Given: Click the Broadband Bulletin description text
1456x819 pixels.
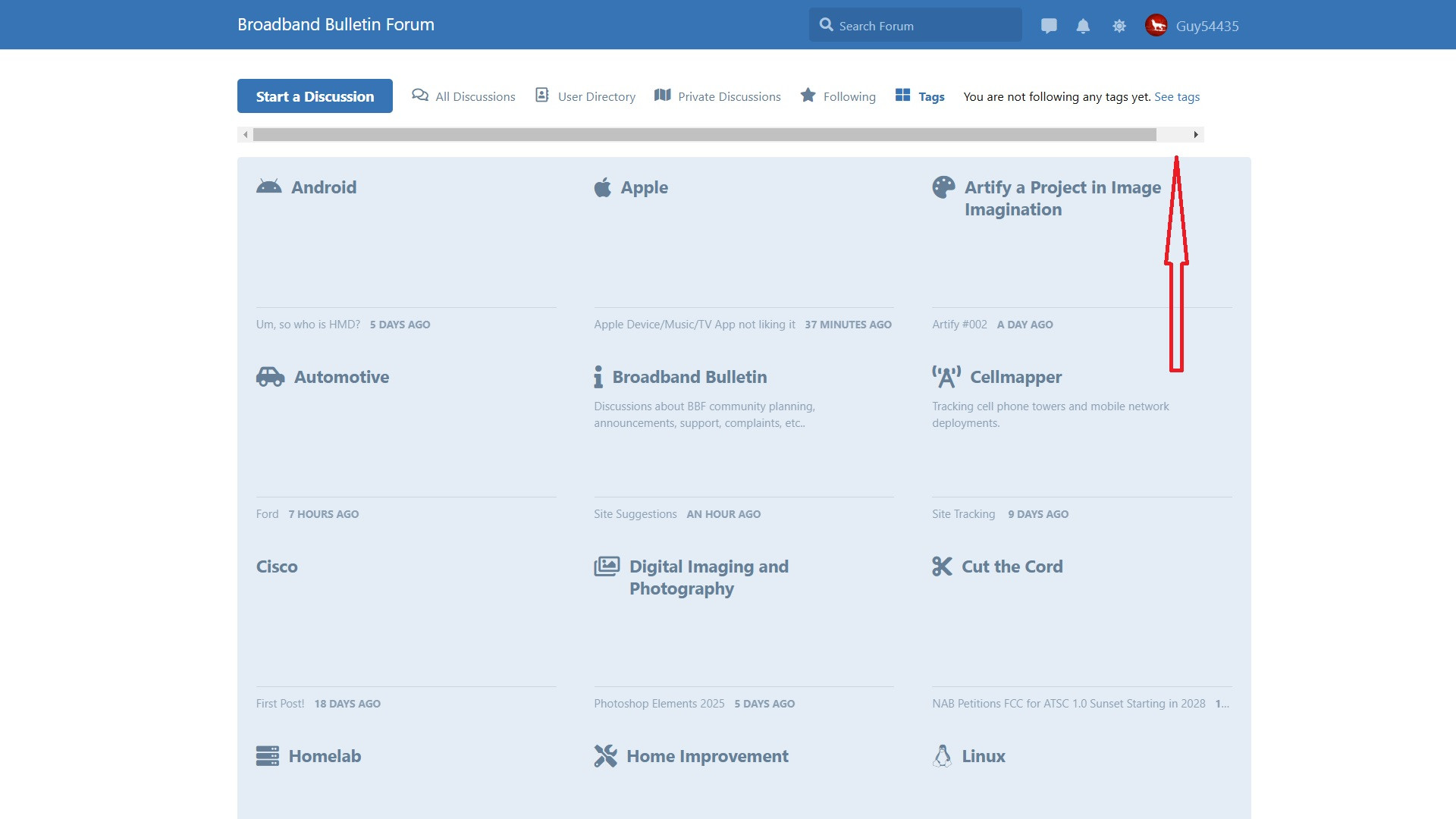Looking at the screenshot, I should (704, 415).
